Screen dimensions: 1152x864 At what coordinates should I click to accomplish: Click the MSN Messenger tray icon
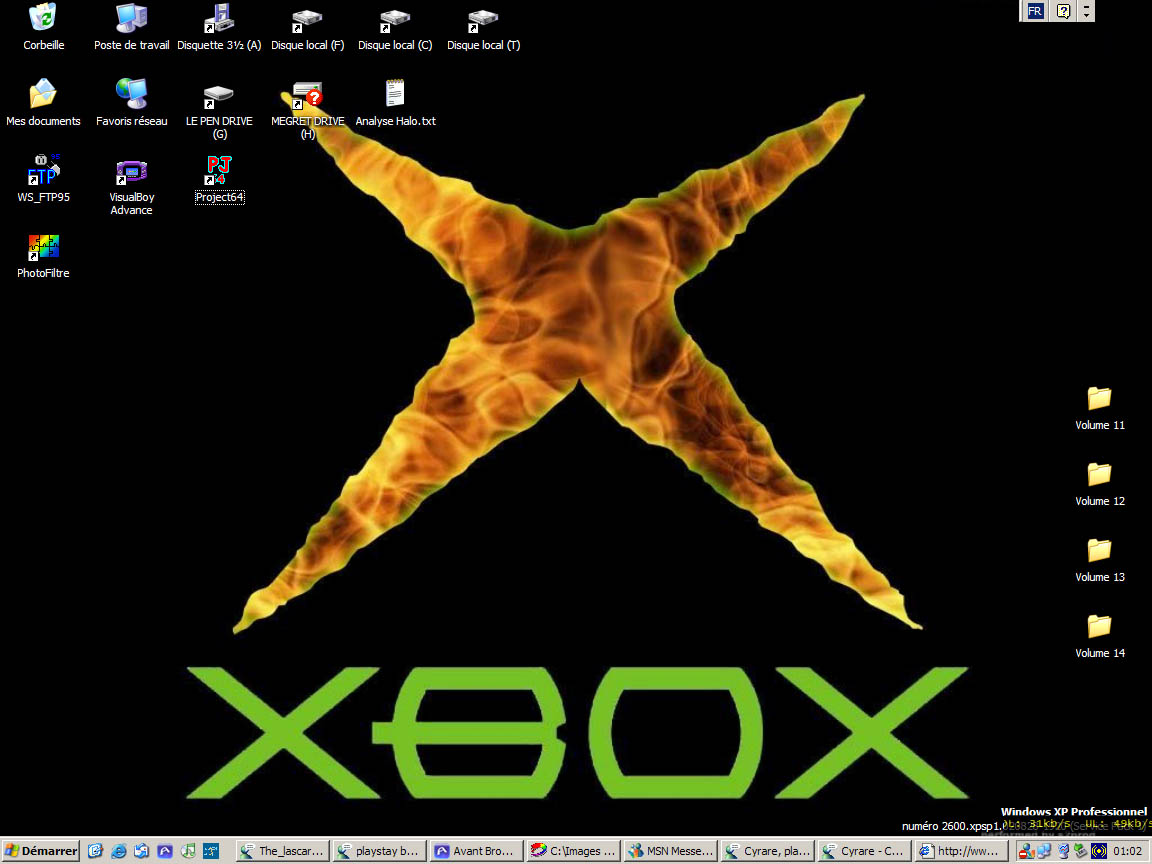(1026, 852)
